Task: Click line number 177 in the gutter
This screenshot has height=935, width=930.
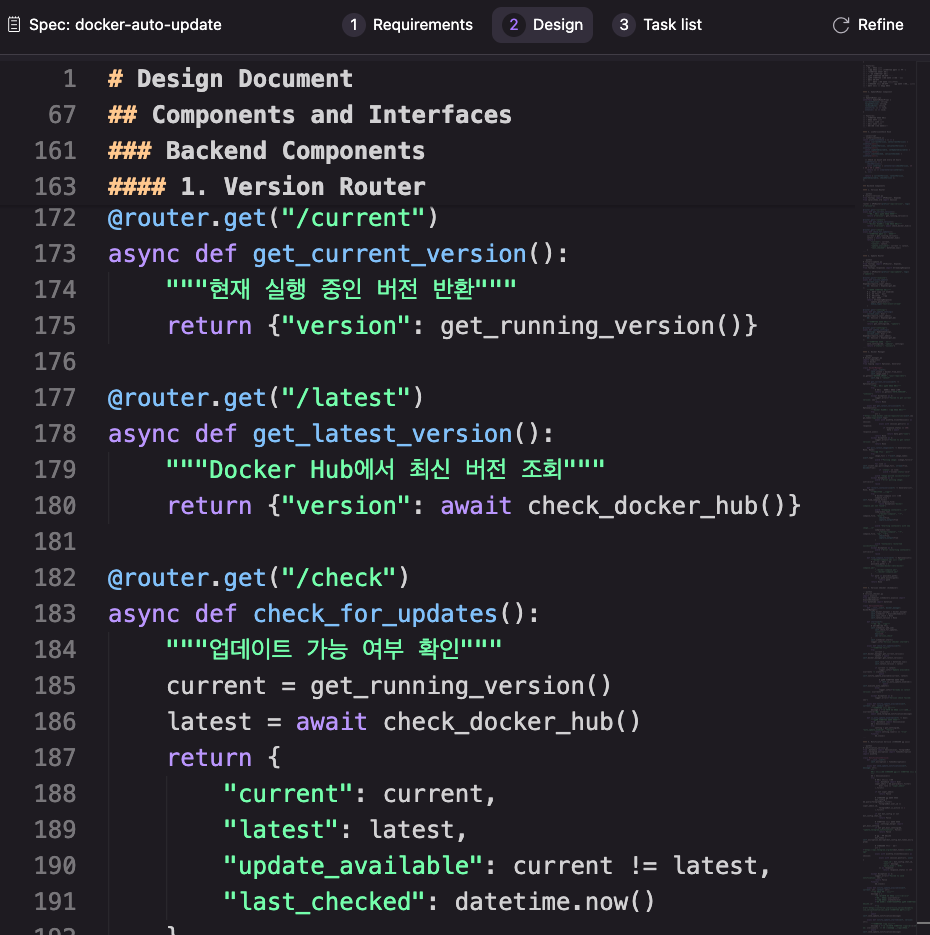Action: (x=55, y=398)
